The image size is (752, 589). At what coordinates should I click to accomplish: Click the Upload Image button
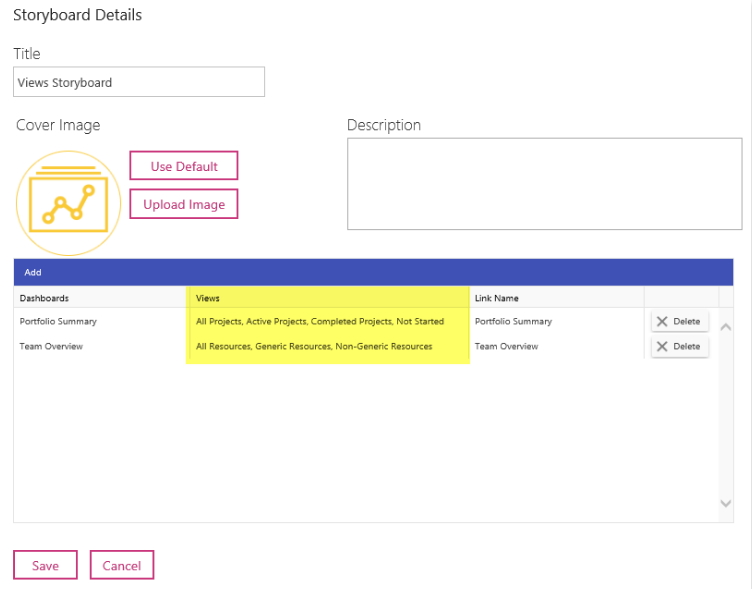click(184, 204)
